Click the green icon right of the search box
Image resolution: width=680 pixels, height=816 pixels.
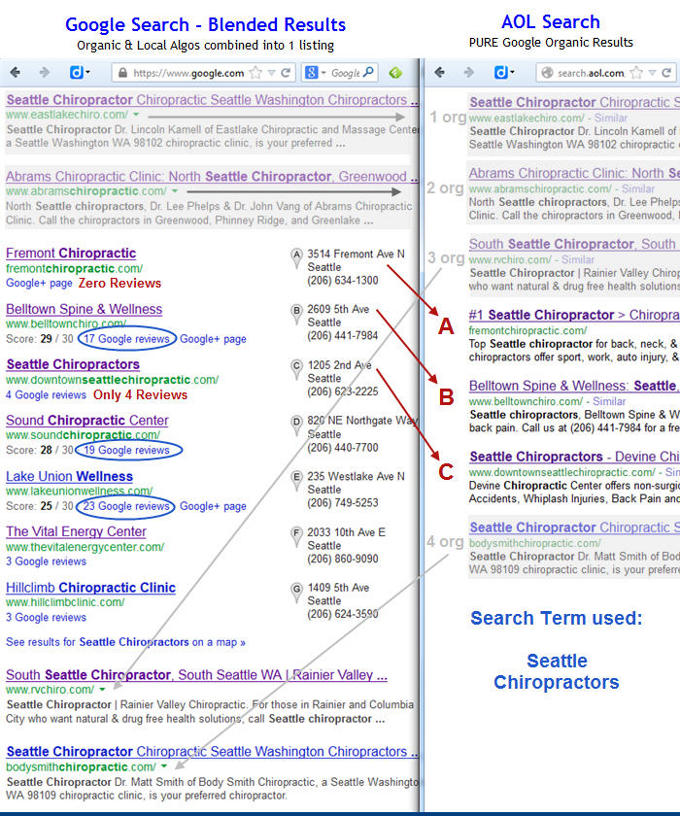pos(396,73)
